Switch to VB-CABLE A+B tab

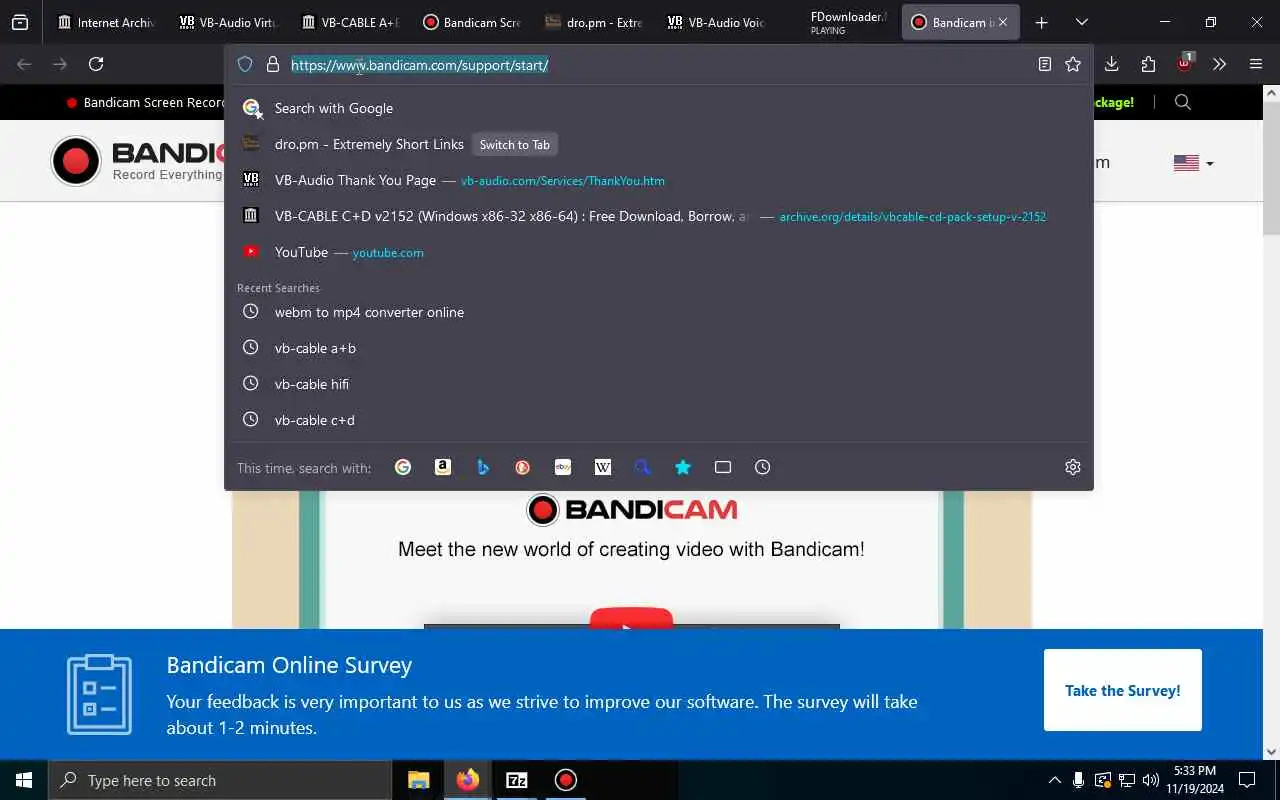tap(349, 22)
